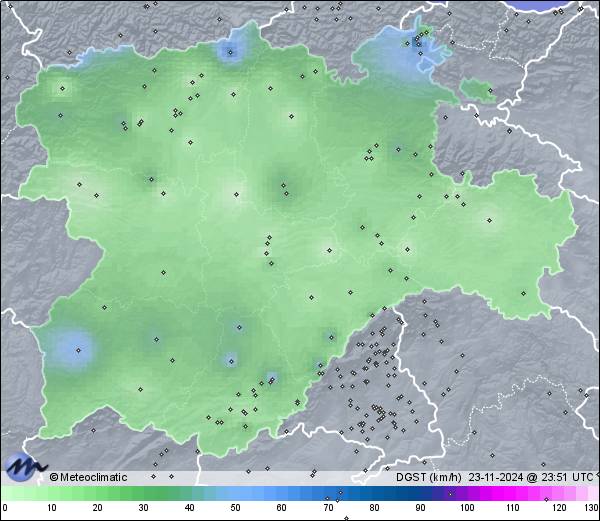
Task: Click scale label 50
Action: pos(235,508)
